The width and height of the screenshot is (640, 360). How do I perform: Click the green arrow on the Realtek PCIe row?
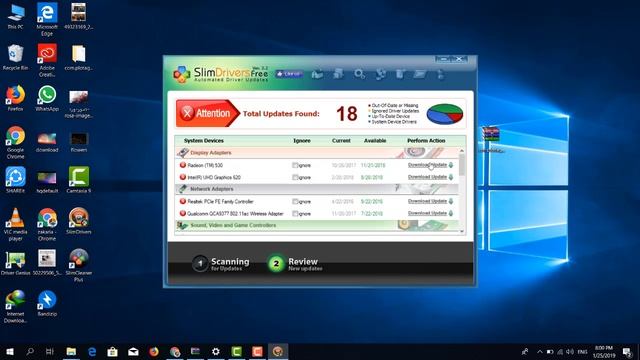451,201
